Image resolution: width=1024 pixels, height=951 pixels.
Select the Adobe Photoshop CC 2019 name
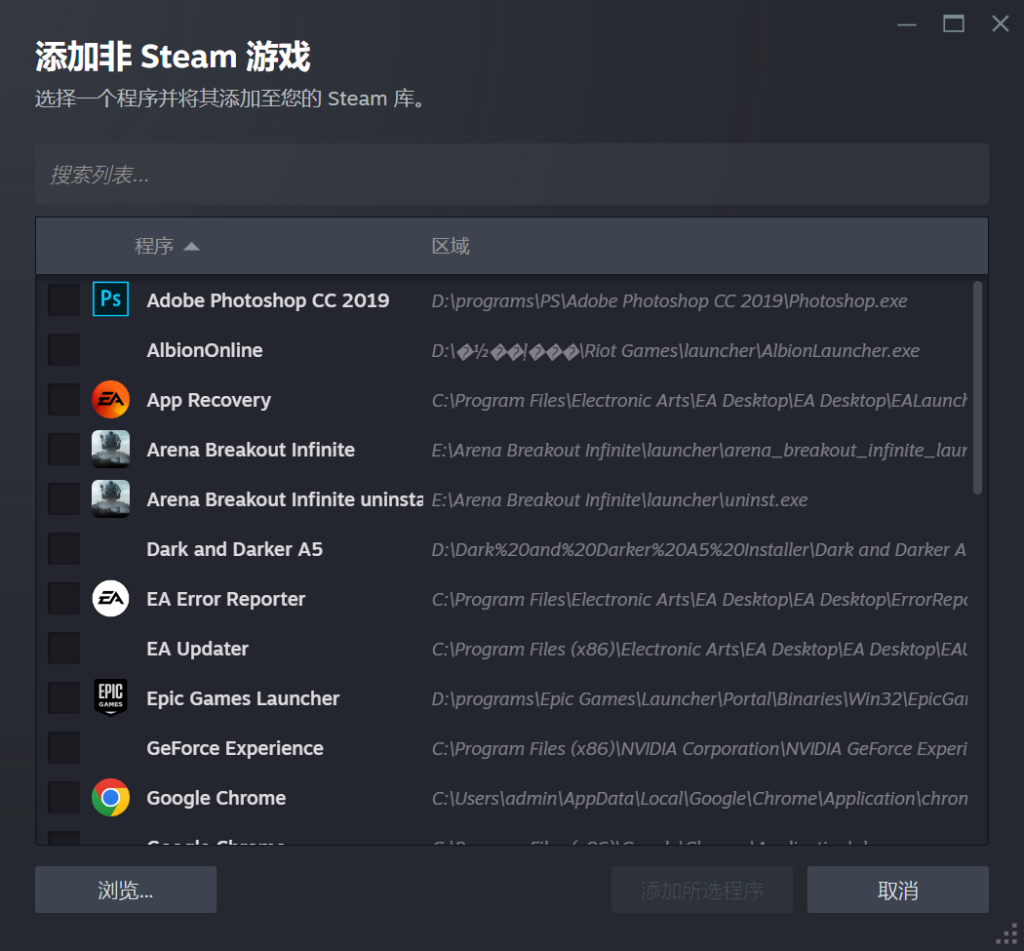(268, 300)
